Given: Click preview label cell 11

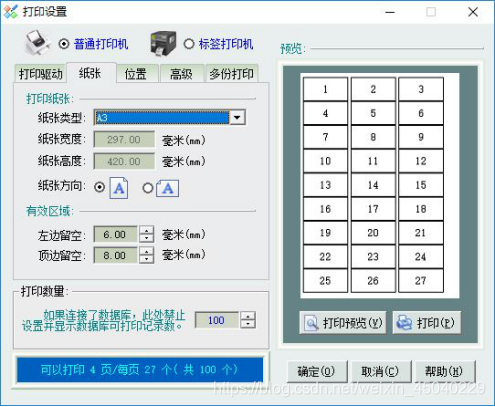Looking at the screenshot, I should 373,161.
